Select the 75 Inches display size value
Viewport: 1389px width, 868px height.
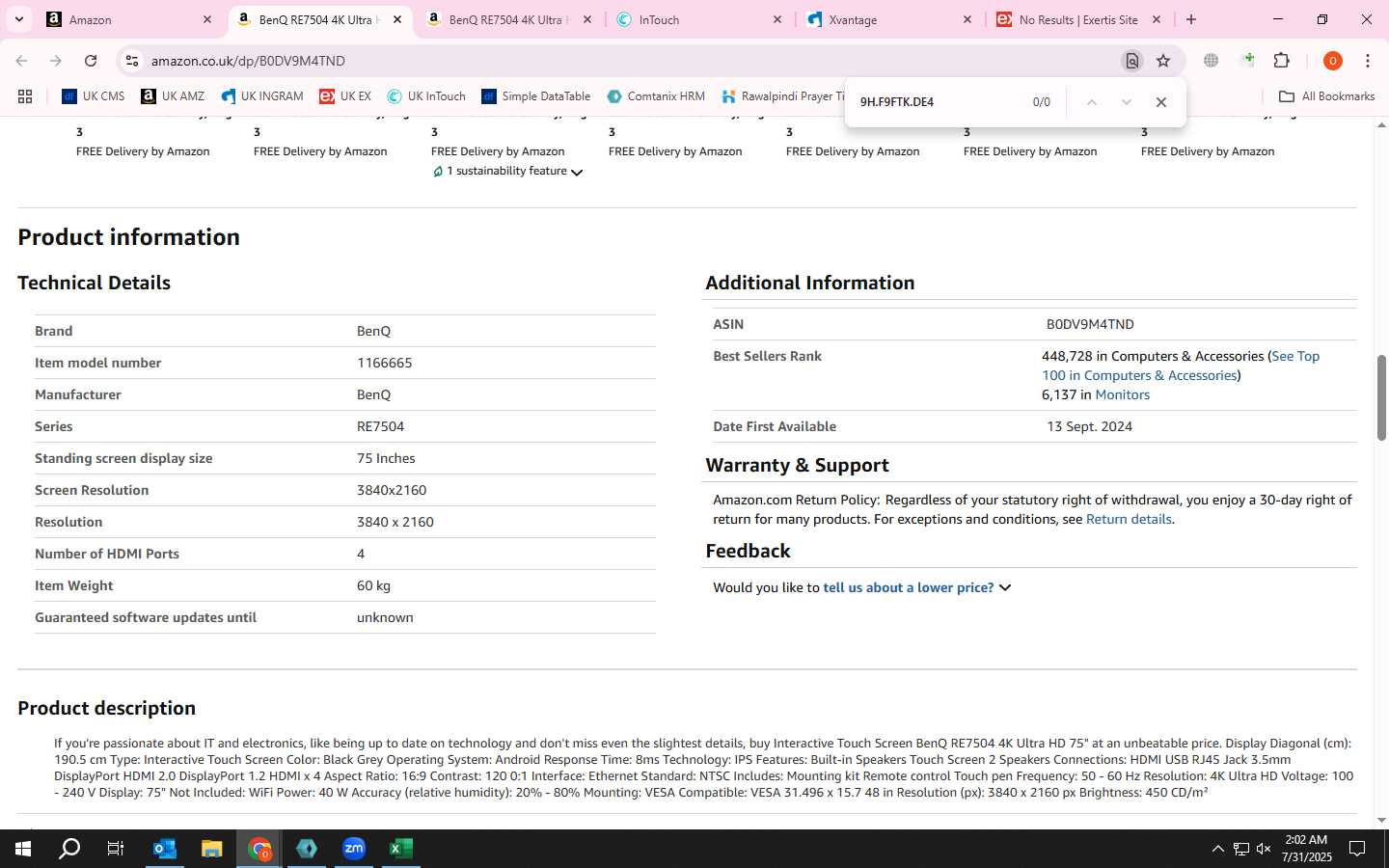pos(386,458)
